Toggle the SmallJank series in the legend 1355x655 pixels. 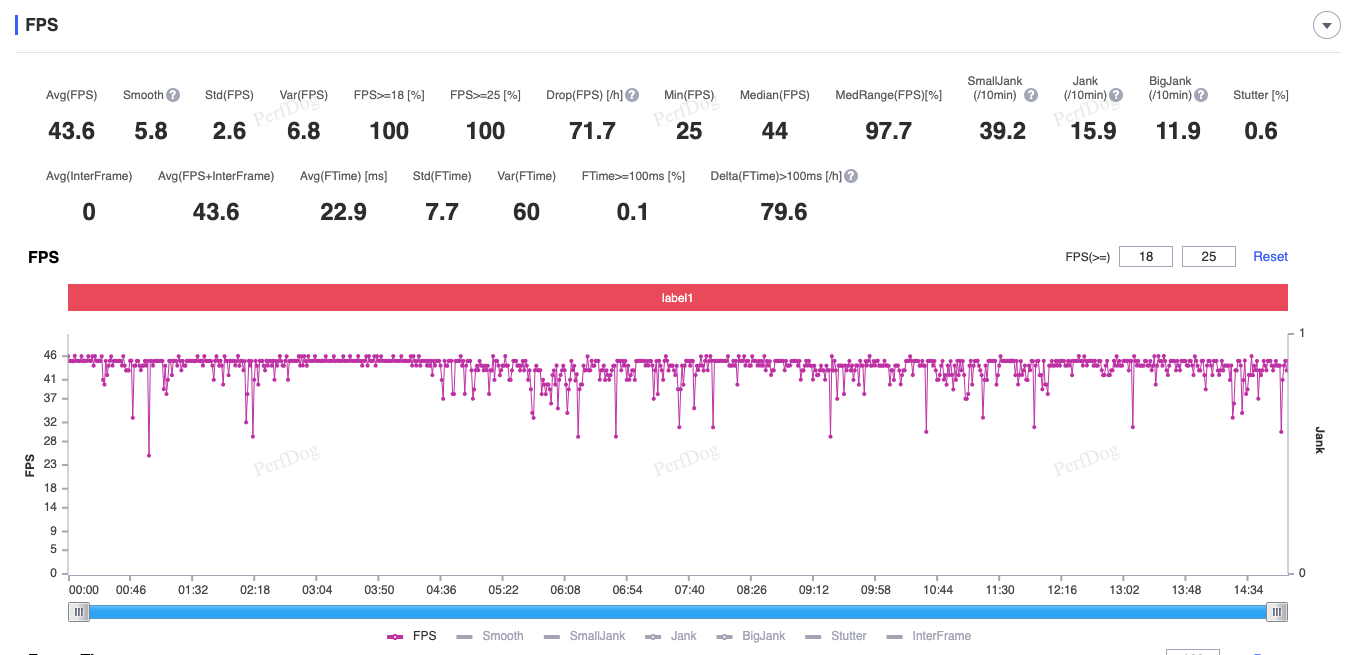coord(585,636)
